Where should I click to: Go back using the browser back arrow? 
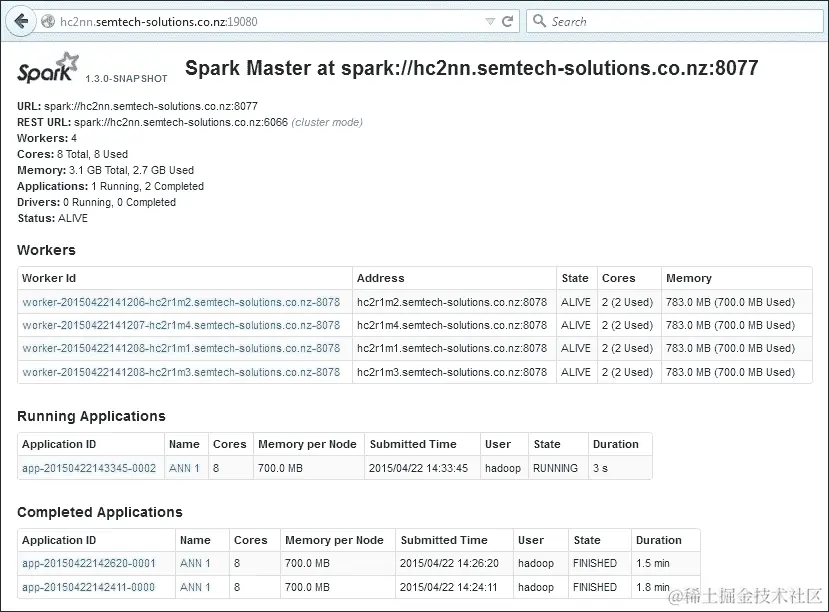coord(21,21)
